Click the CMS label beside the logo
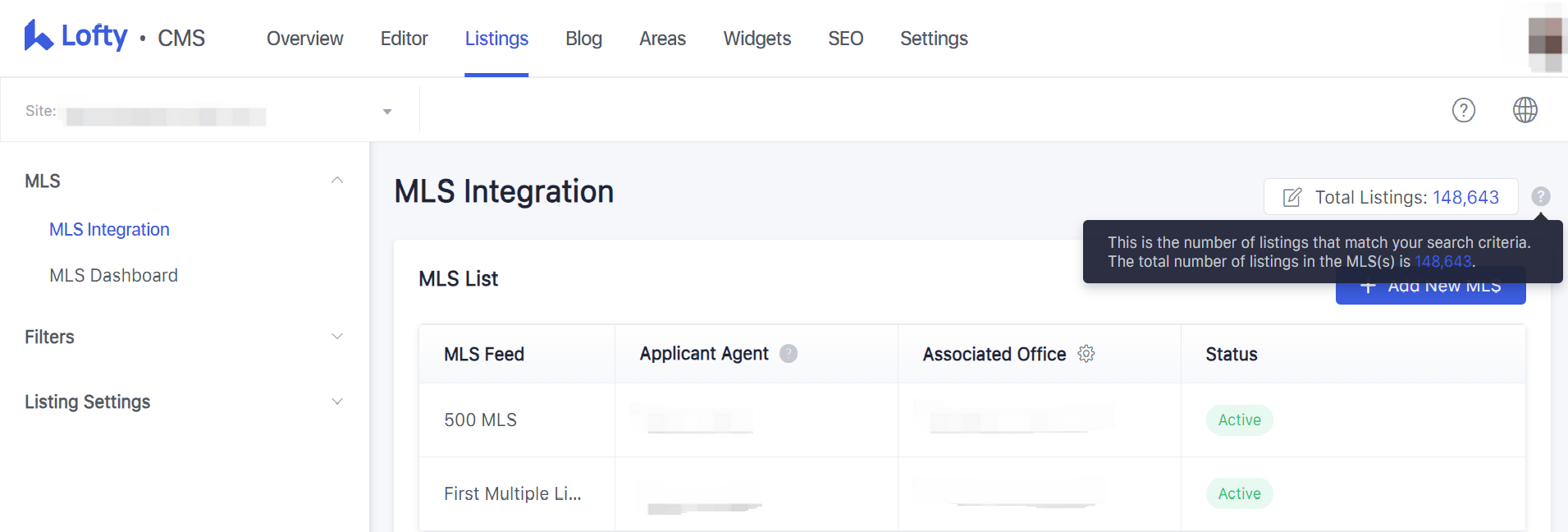The image size is (1568, 532). pyautogui.click(x=181, y=39)
